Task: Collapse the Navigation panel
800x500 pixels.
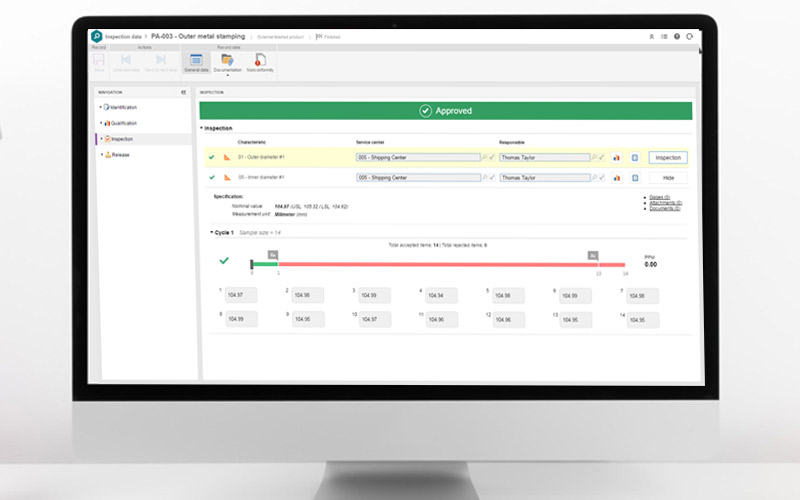Action: coord(184,92)
